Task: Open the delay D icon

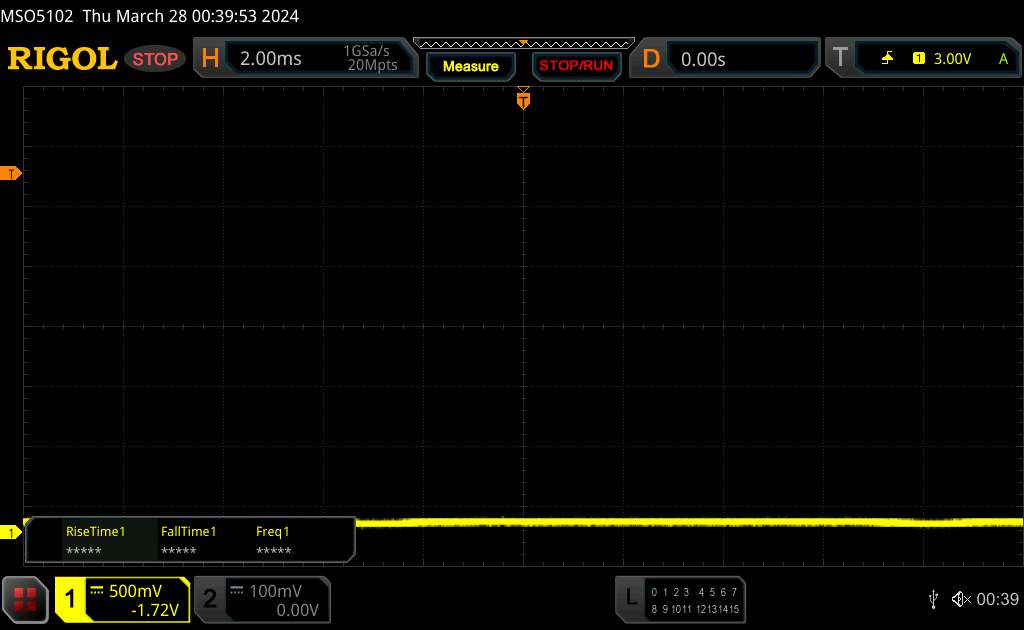Action: tap(650, 59)
